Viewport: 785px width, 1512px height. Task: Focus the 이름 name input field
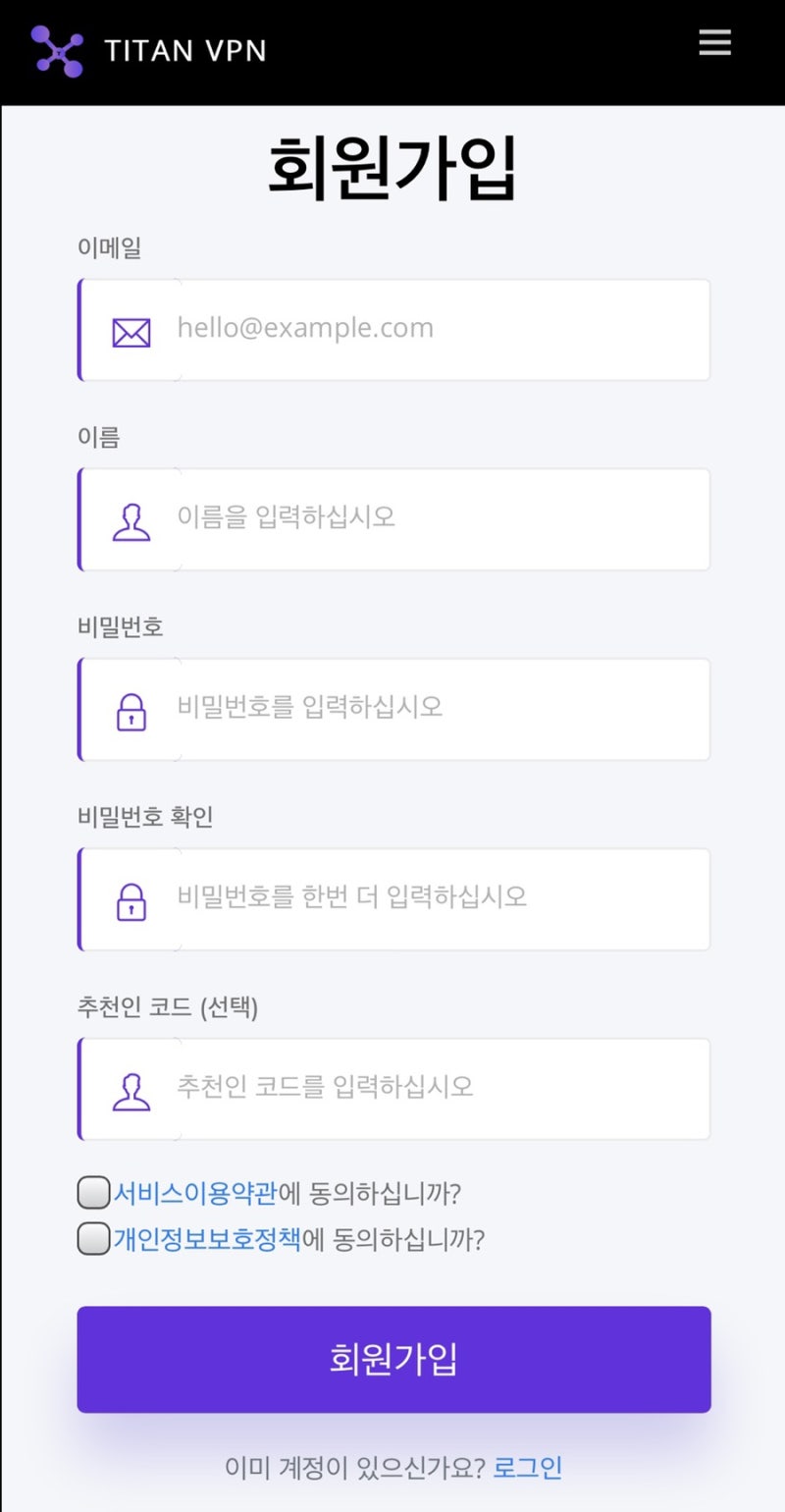(442, 518)
